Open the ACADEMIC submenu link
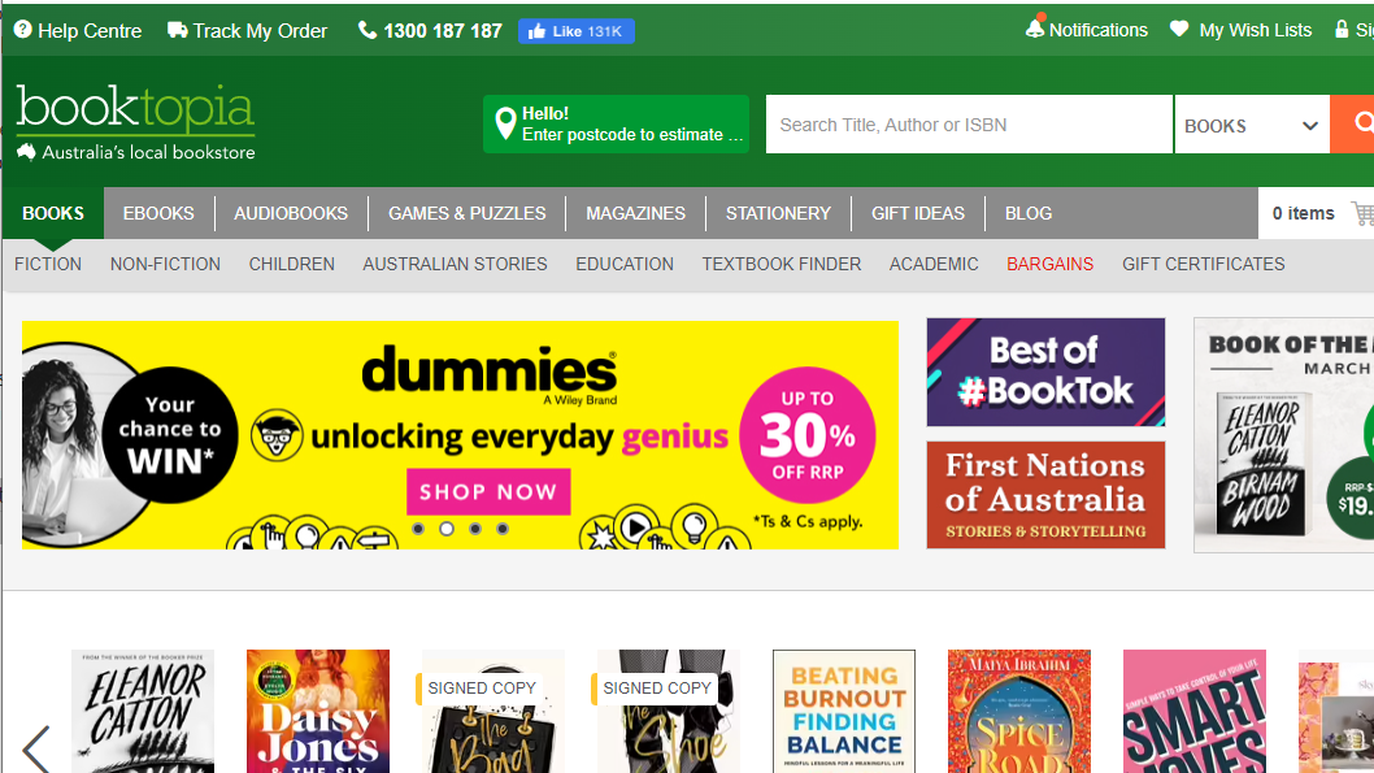 pyautogui.click(x=934, y=264)
